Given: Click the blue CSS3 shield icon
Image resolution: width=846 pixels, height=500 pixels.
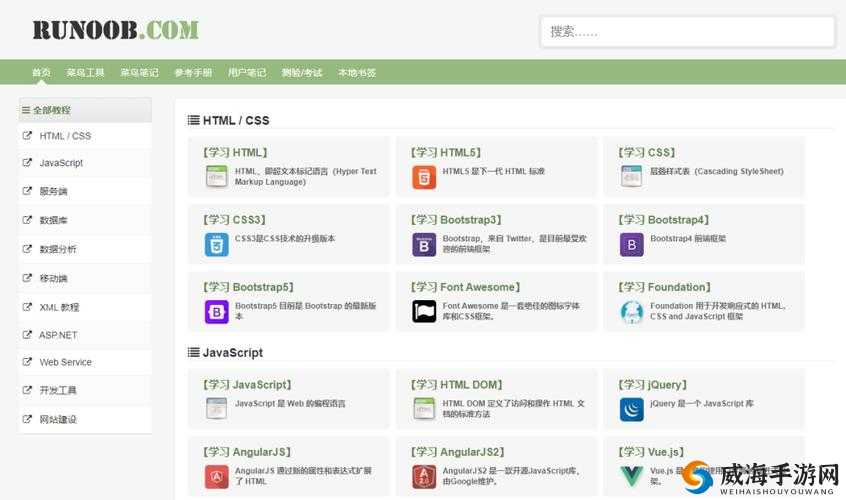Looking at the screenshot, I should [217, 244].
